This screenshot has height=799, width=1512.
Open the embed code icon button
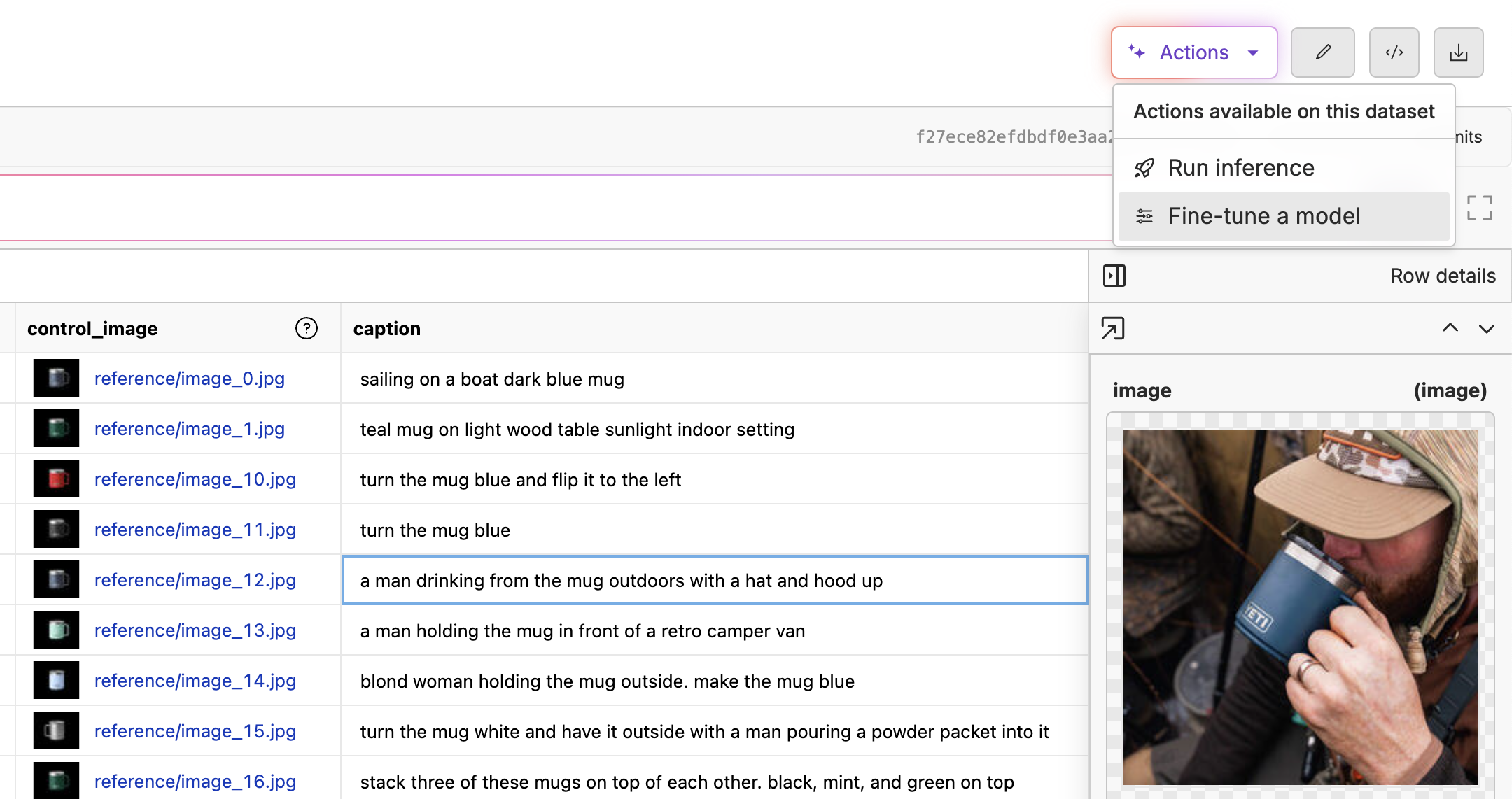[x=1394, y=52]
